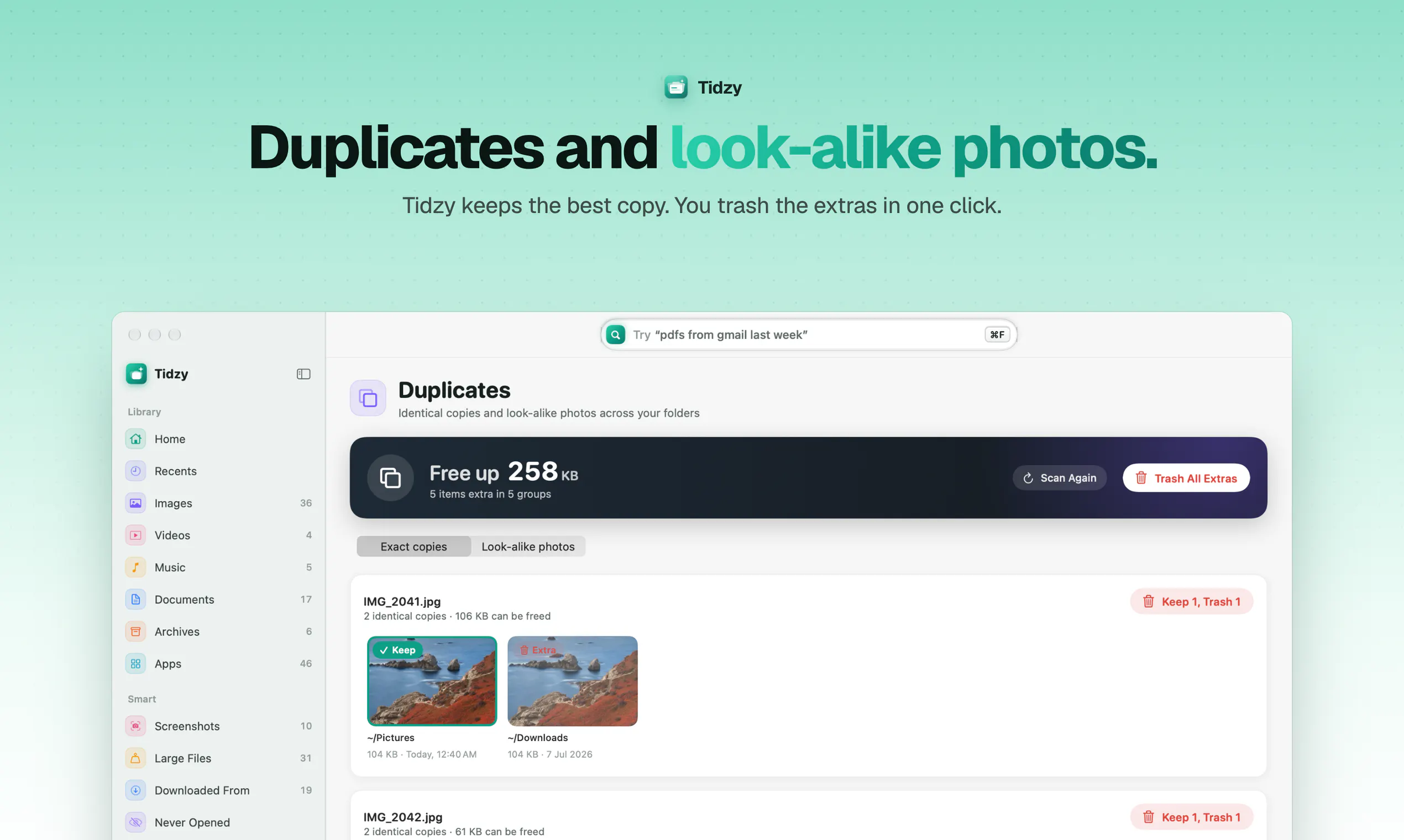
Task: Click the Home sidebar icon
Action: click(x=136, y=439)
